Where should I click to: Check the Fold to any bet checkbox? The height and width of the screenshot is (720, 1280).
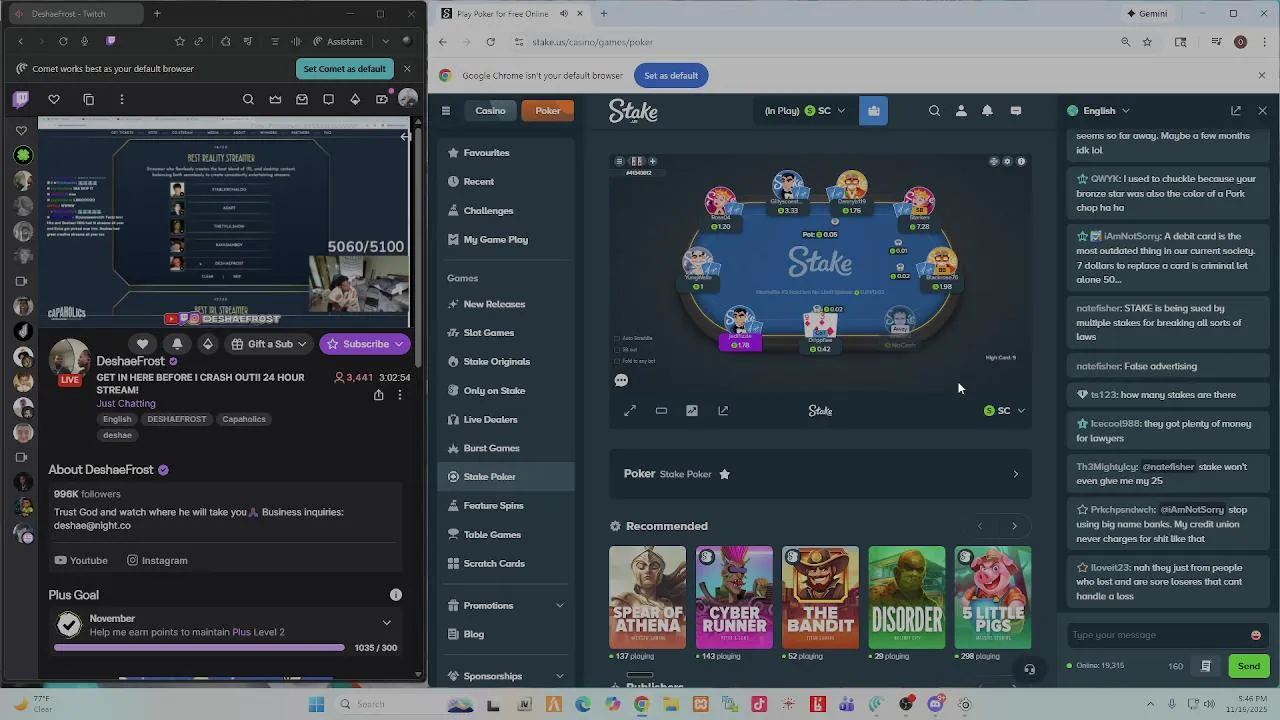617,361
